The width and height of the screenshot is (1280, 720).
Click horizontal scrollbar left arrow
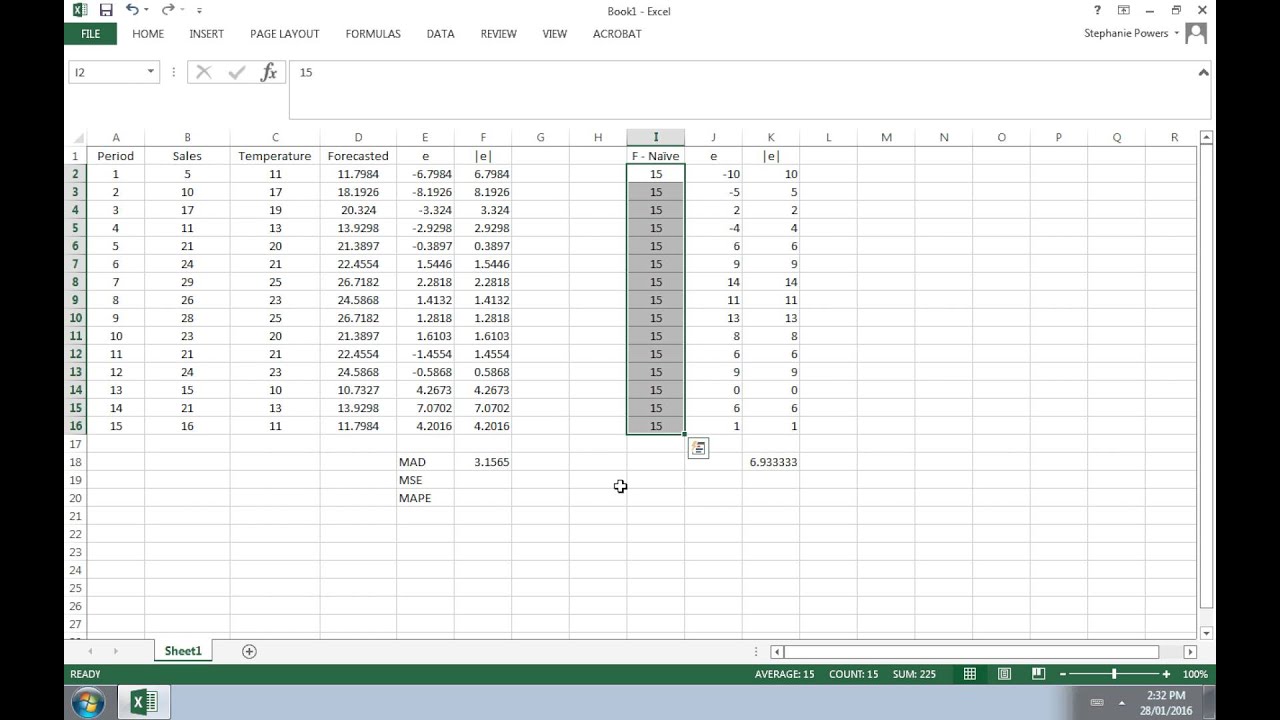777,652
